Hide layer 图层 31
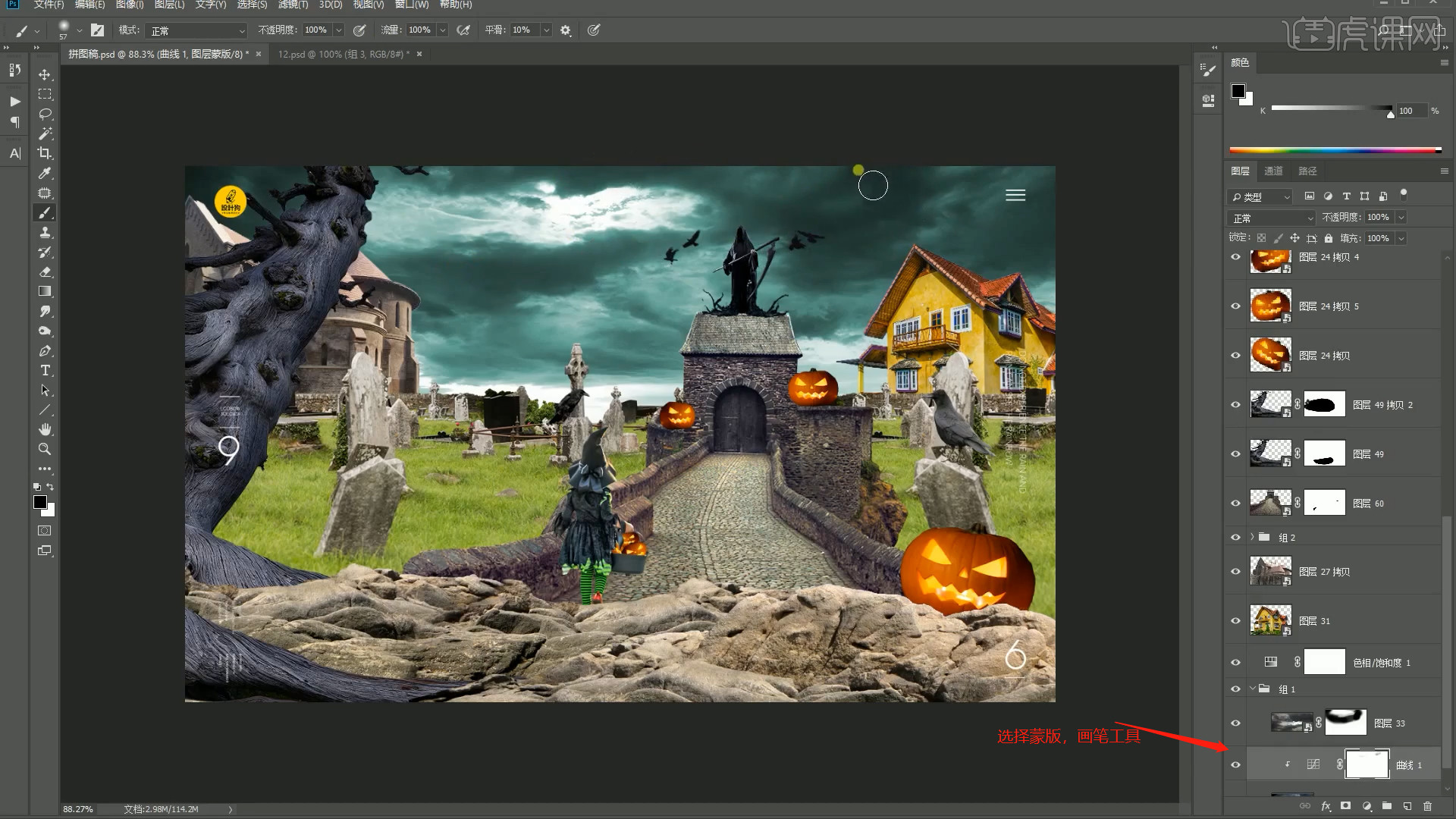Image resolution: width=1456 pixels, height=819 pixels. pos(1235,621)
